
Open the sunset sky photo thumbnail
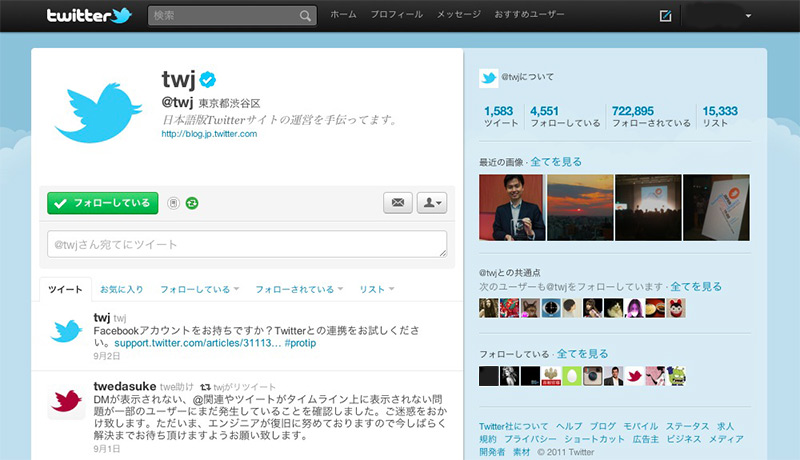[580, 208]
